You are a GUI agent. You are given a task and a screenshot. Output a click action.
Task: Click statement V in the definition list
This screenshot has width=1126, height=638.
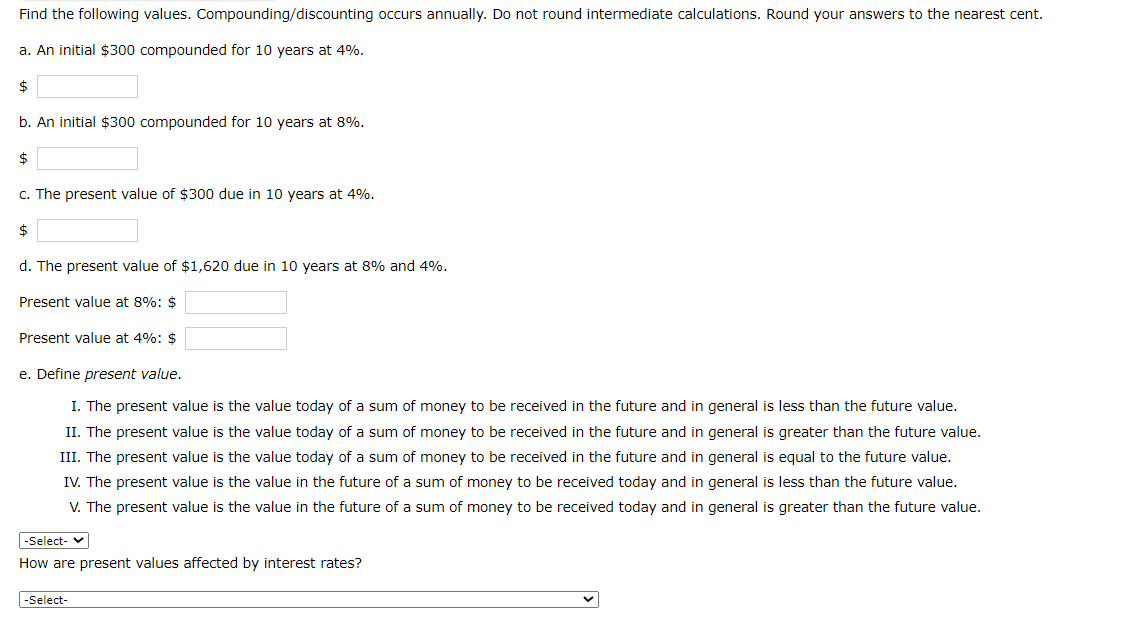525,507
